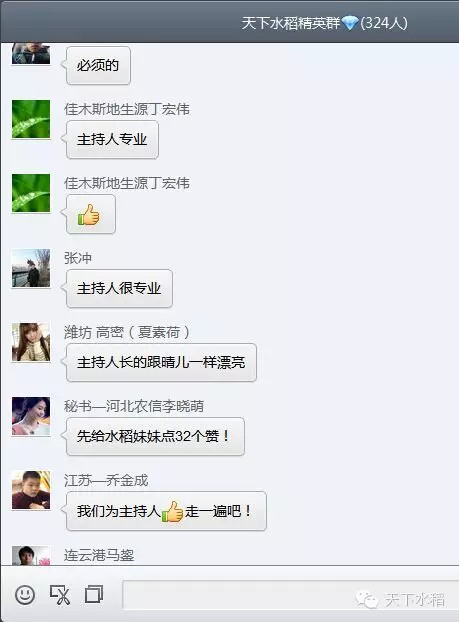Click thumbs-up emoji in 丁宏伟's message
459x622 pixels.
coord(89,215)
